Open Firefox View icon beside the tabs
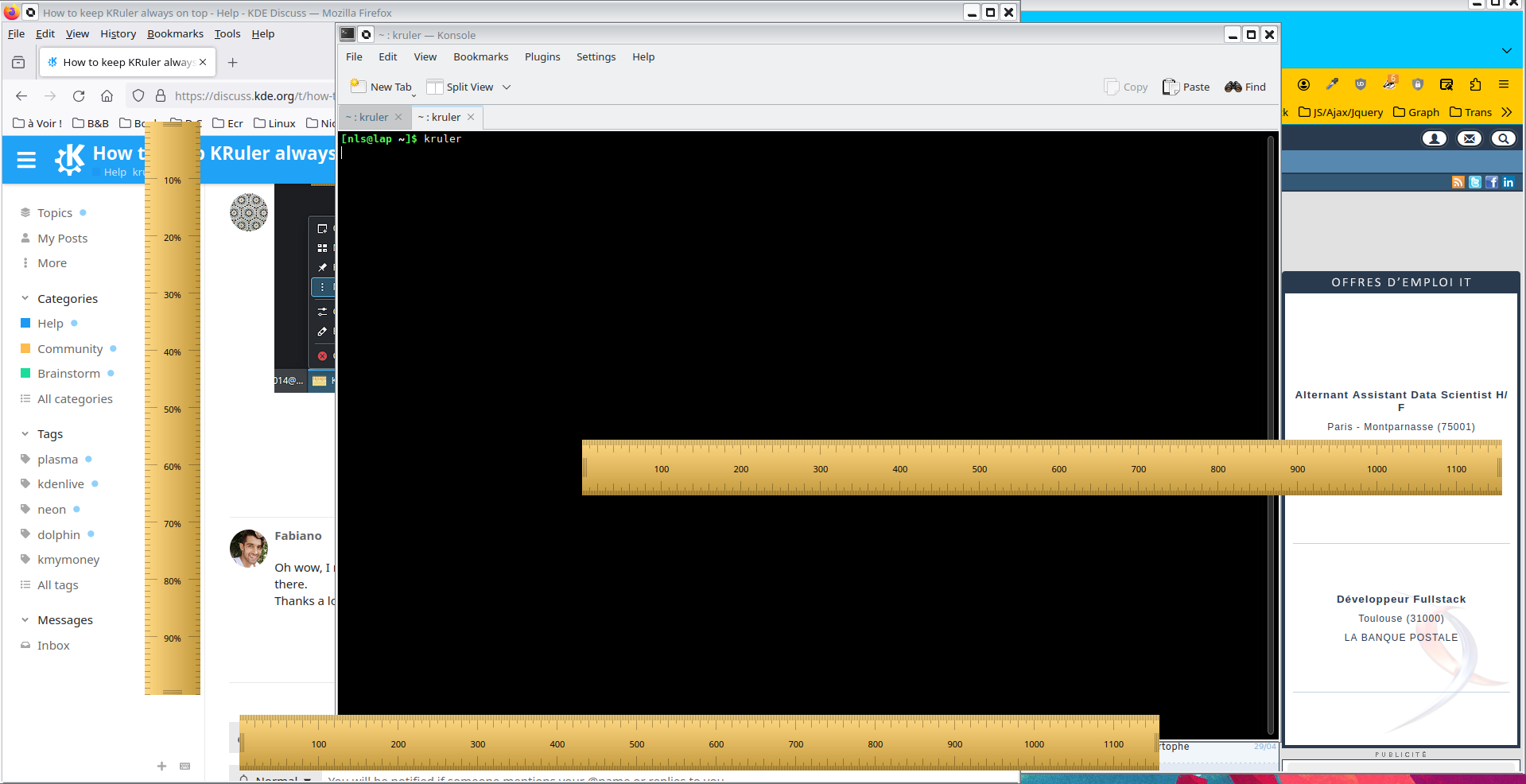The width and height of the screenshot is (1526, 784). click(x=18, y=62)
